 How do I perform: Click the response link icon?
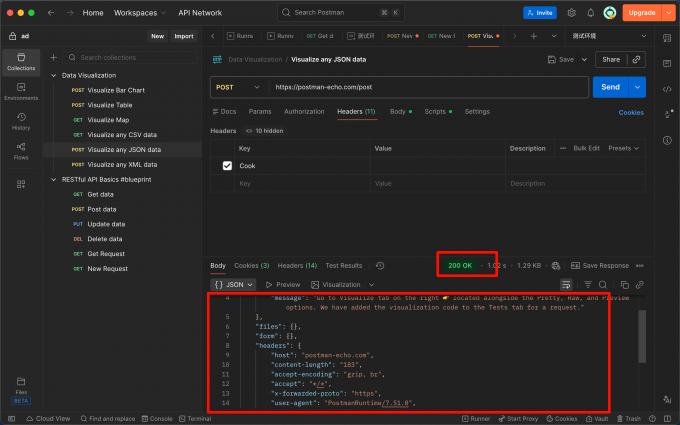(640, 284)
